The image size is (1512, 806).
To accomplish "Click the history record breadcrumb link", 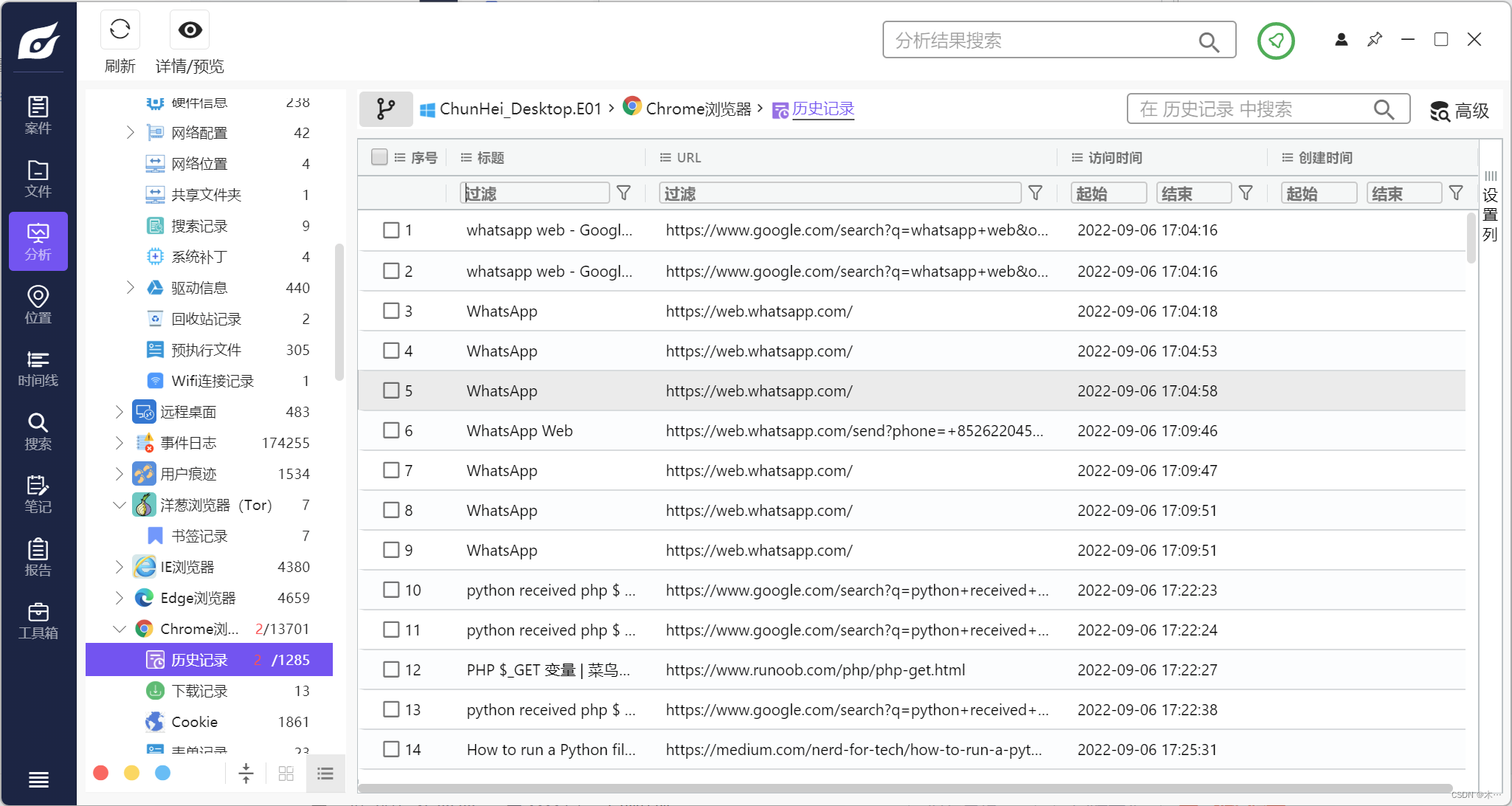I will [x=823, y=109].
